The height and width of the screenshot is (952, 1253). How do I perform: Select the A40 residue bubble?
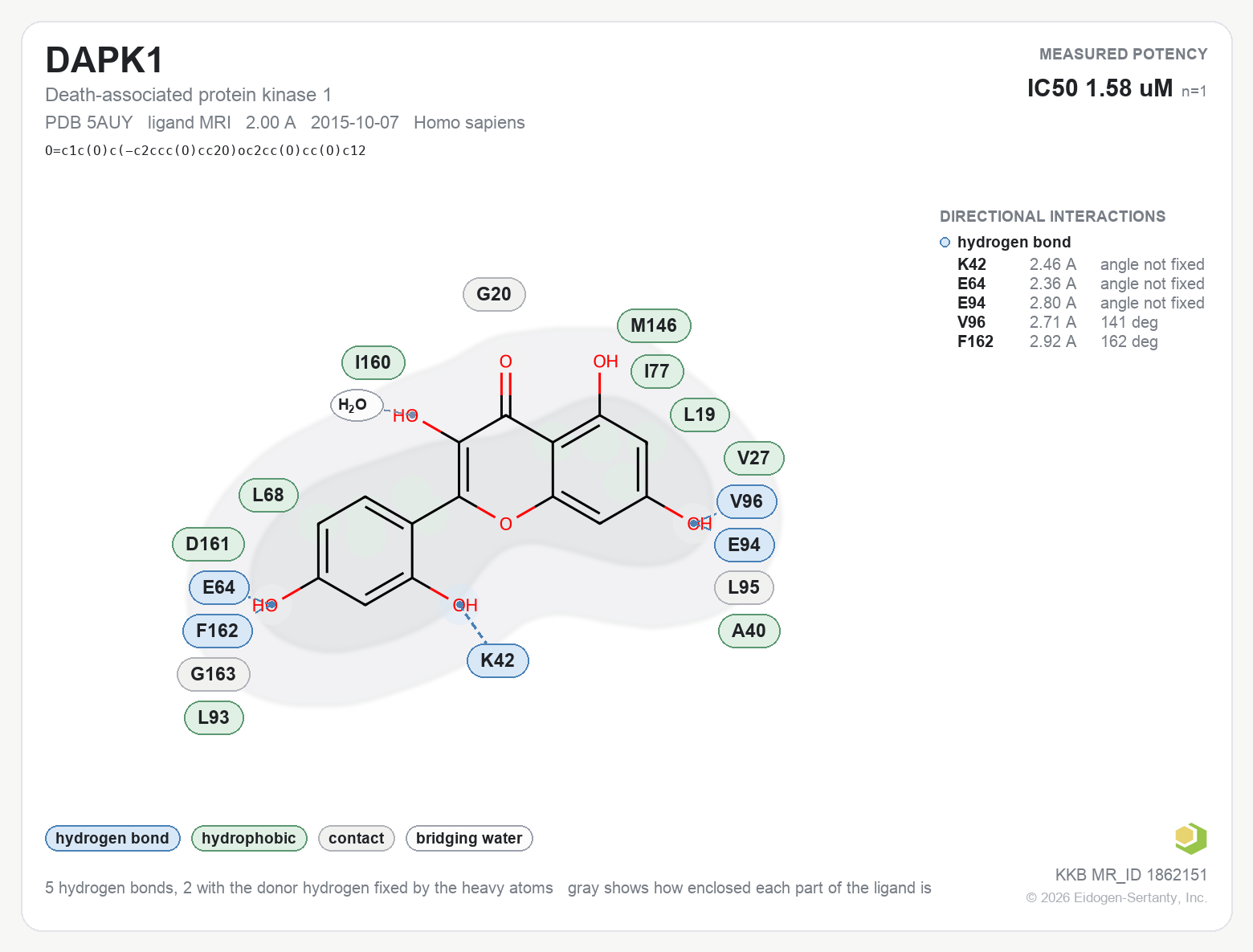coord(749,631)
